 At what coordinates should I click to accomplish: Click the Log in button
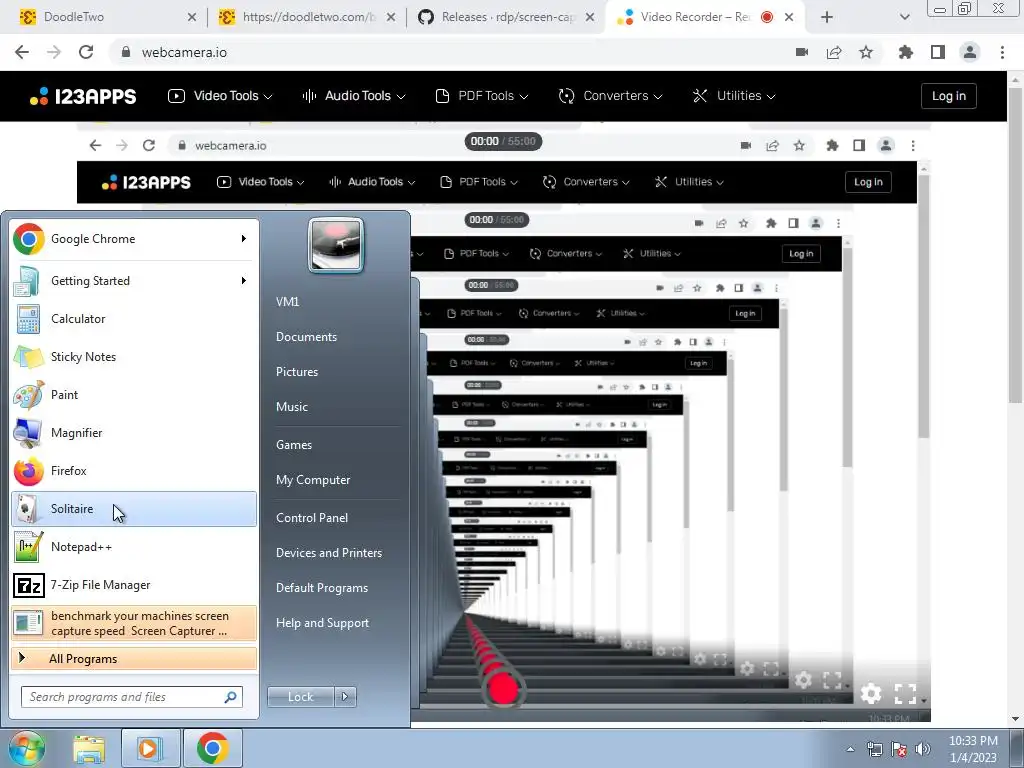(x=948, y=96)
